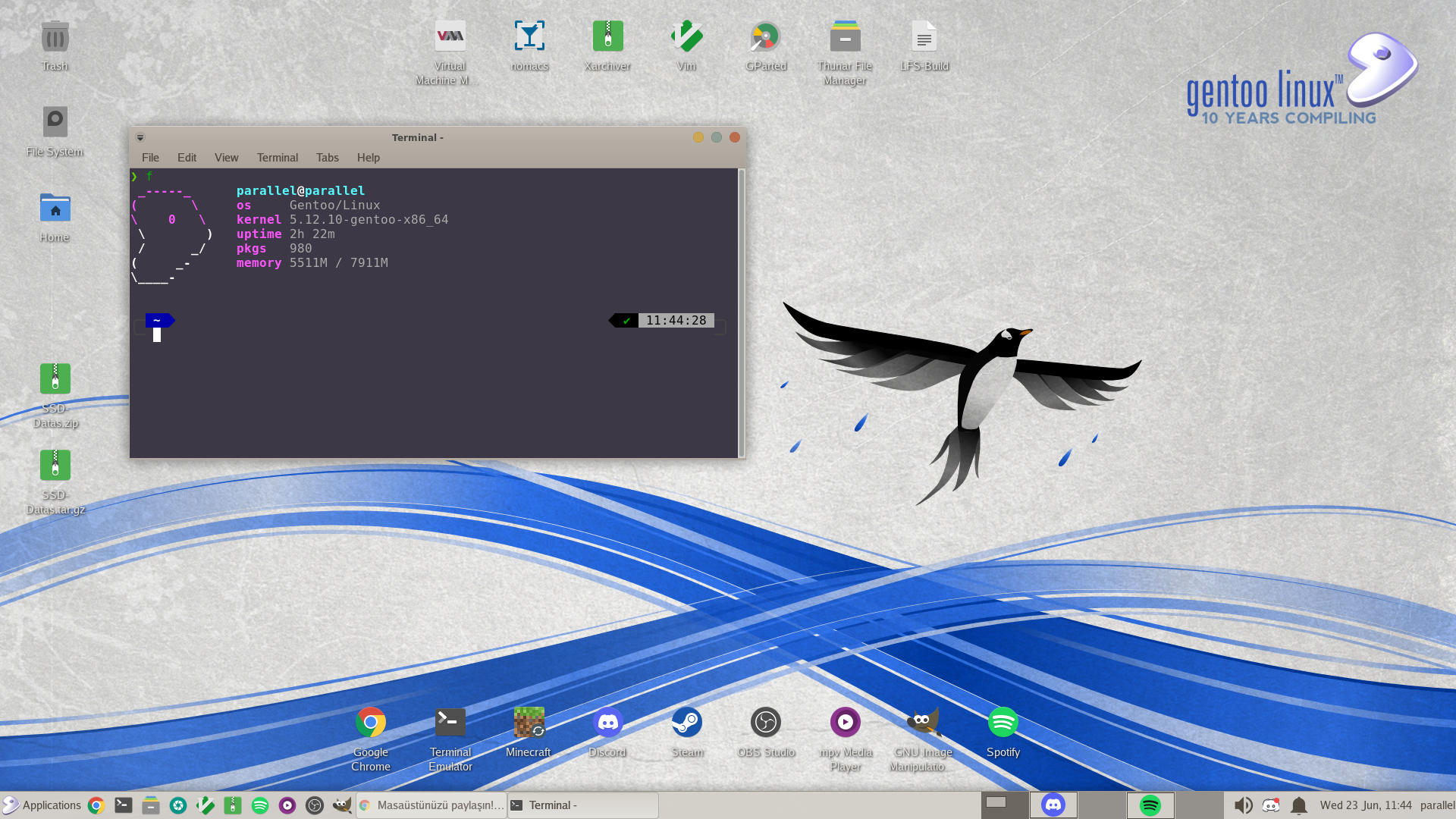Open the Terminal window menu dropdown arrow
The width and height of the screenshot is (1456, 819).
140,137
